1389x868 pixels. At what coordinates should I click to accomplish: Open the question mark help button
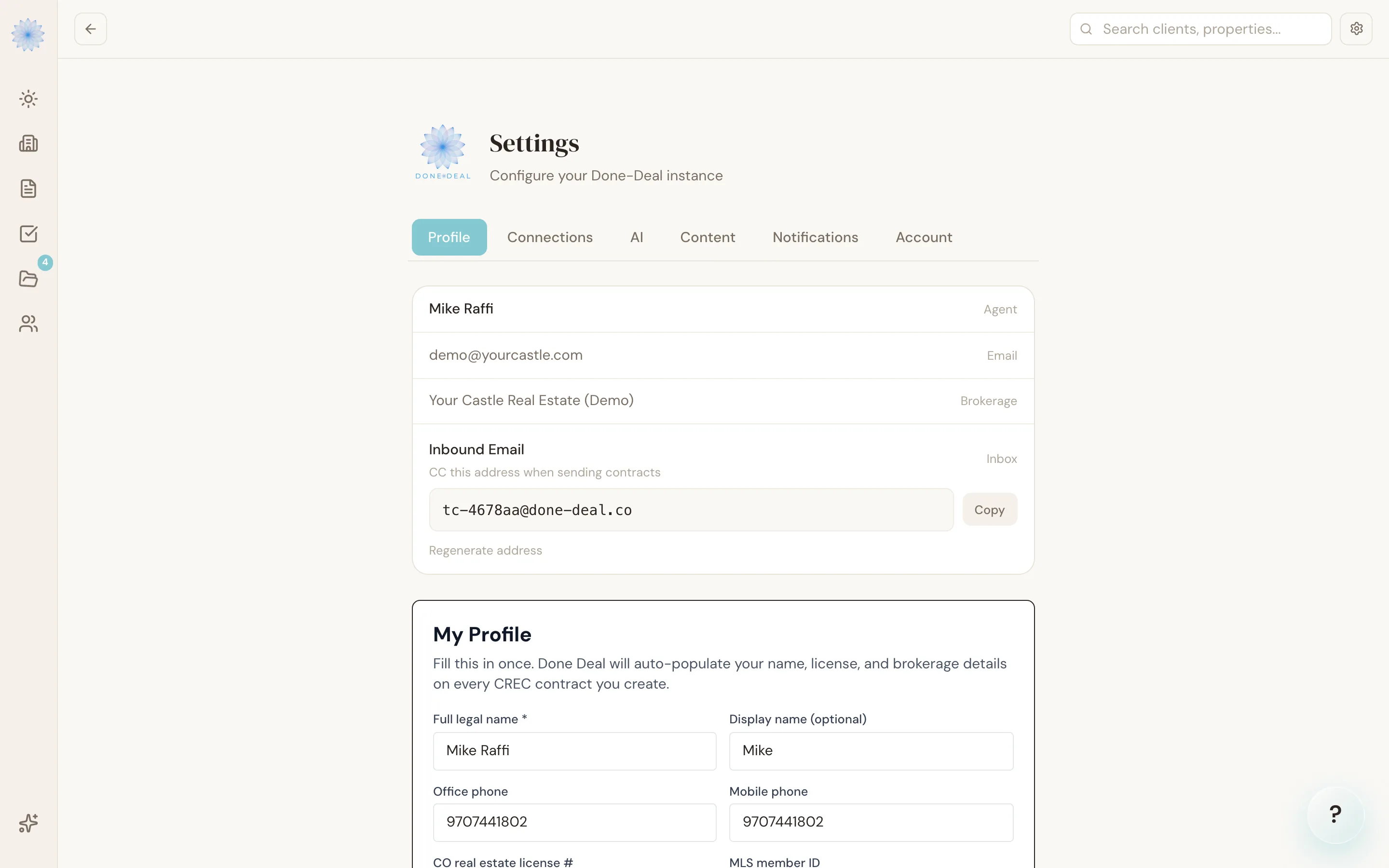click(1335, 814)
